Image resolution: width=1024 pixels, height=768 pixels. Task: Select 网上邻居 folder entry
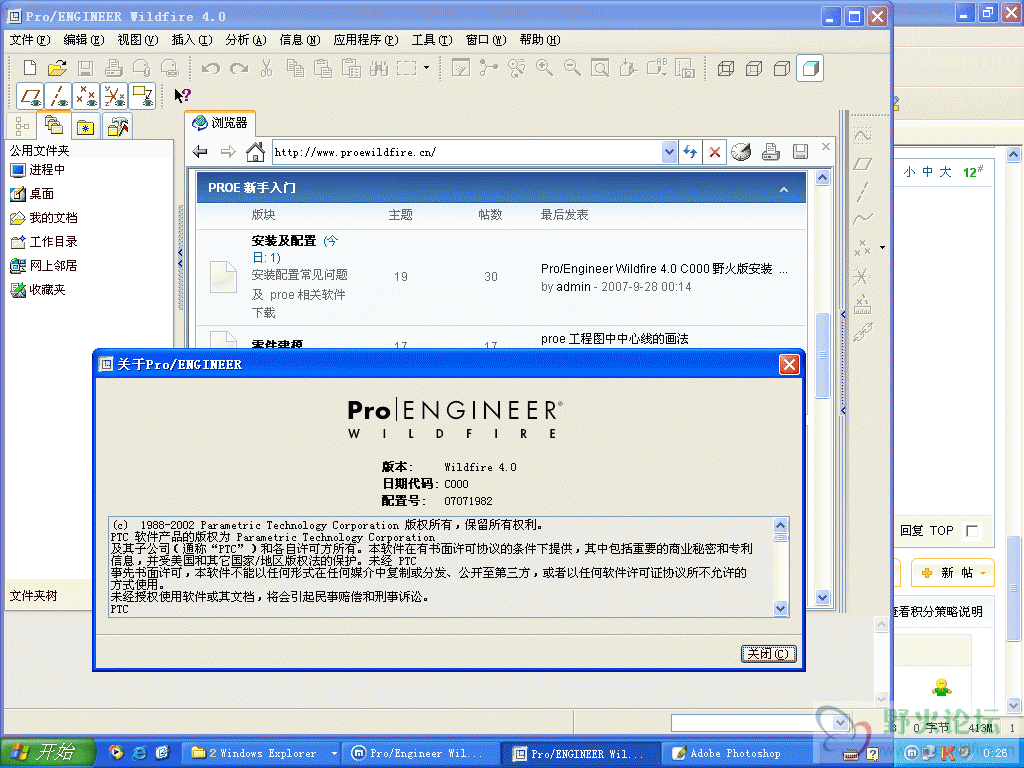44,266
